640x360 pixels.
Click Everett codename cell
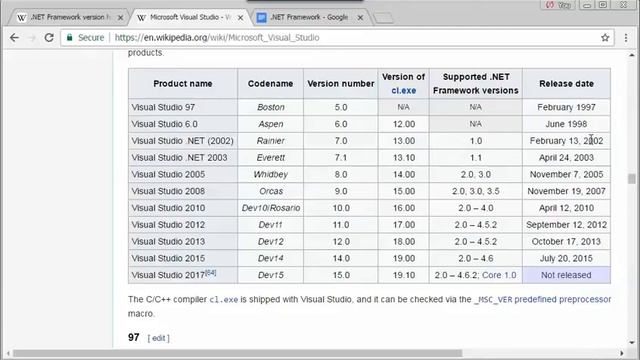270,158
